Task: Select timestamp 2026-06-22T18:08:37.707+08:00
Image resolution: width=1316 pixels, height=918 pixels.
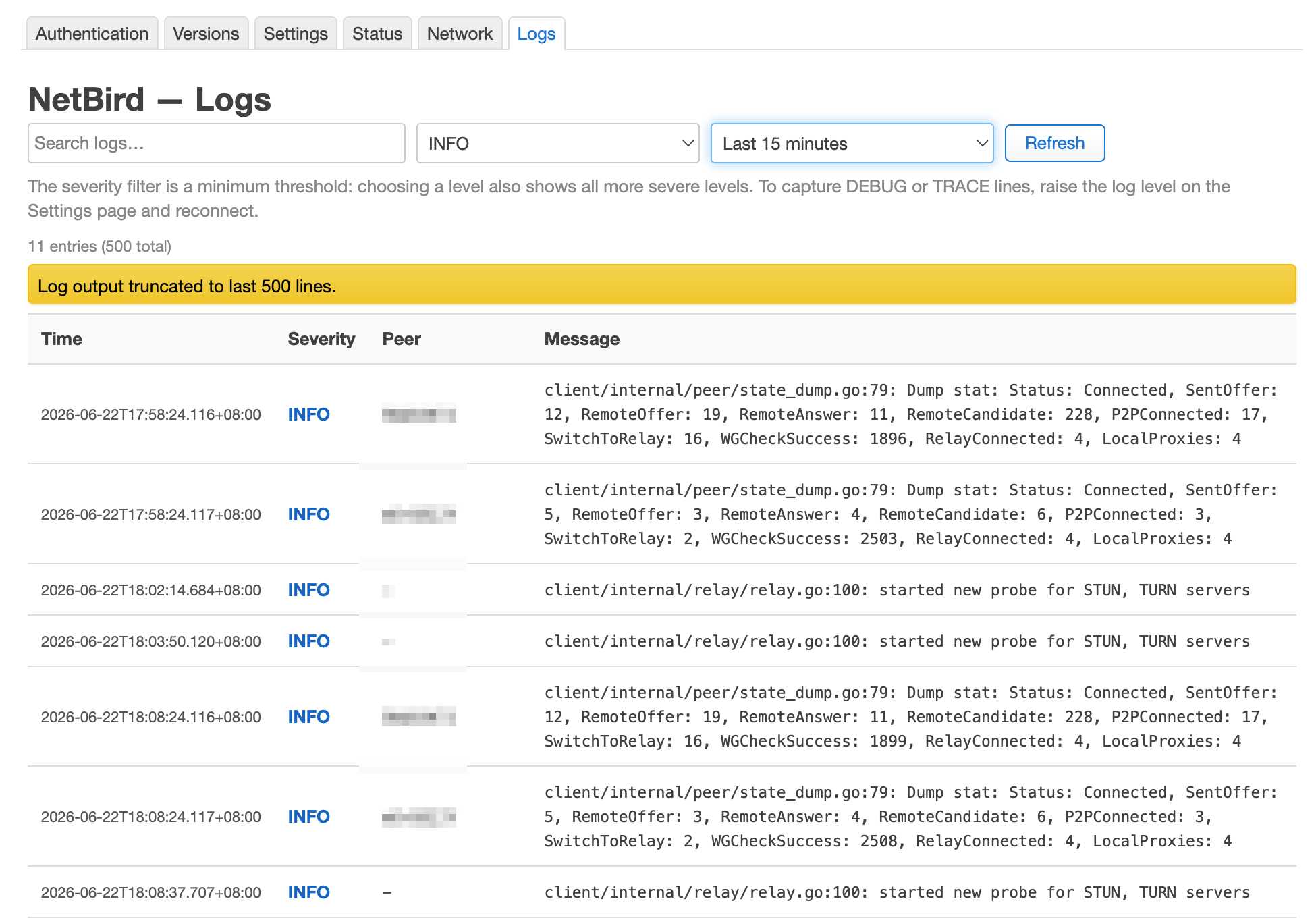Action: [x=150, y=892]
